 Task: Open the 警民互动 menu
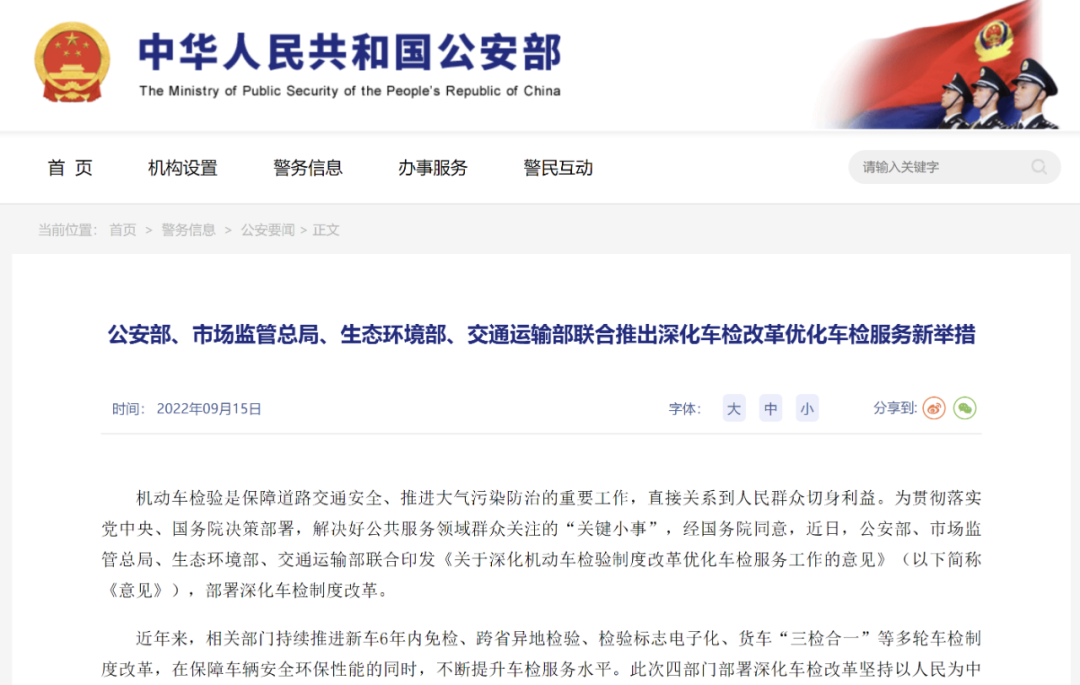pos(558,168)
